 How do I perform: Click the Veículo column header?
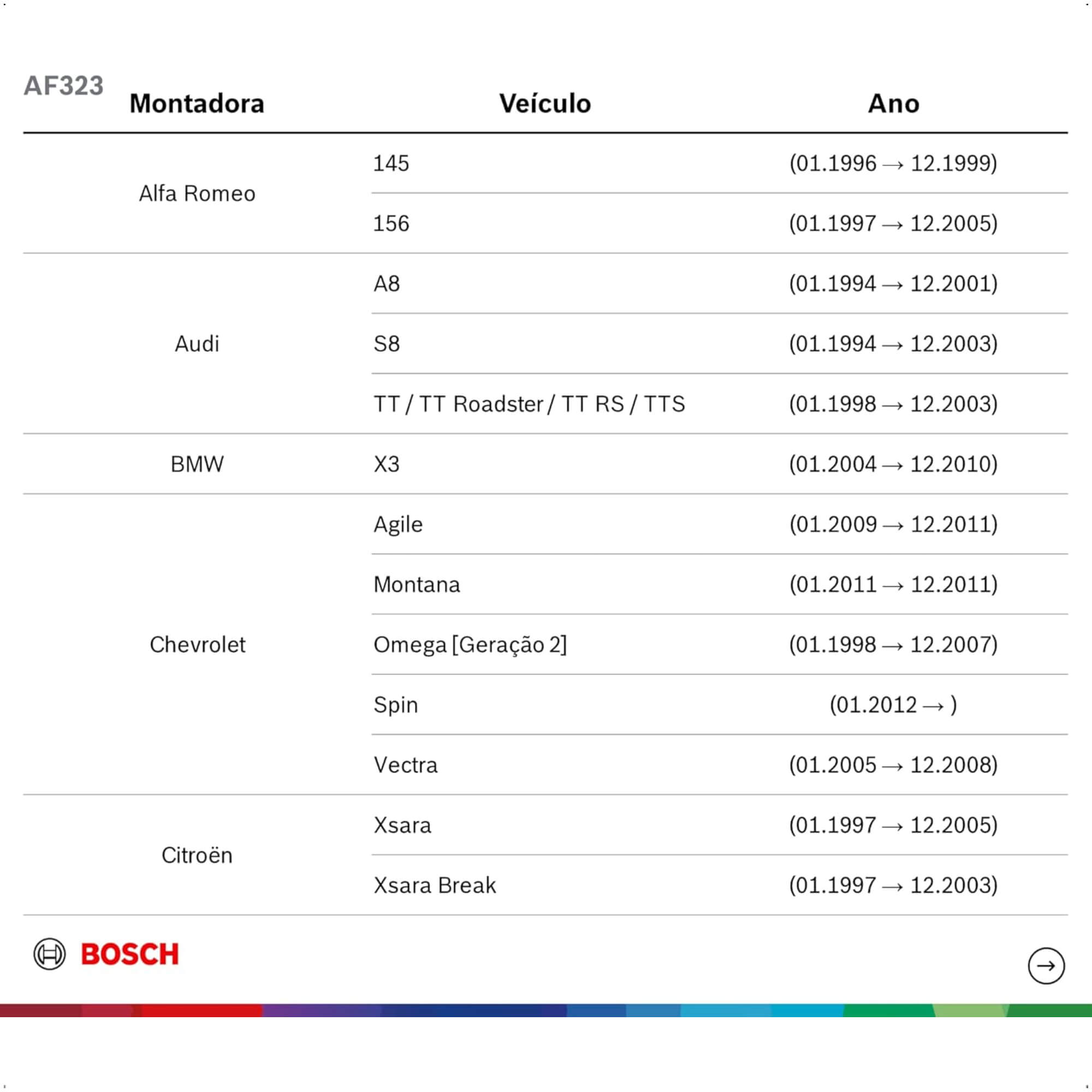pos(545,103)
